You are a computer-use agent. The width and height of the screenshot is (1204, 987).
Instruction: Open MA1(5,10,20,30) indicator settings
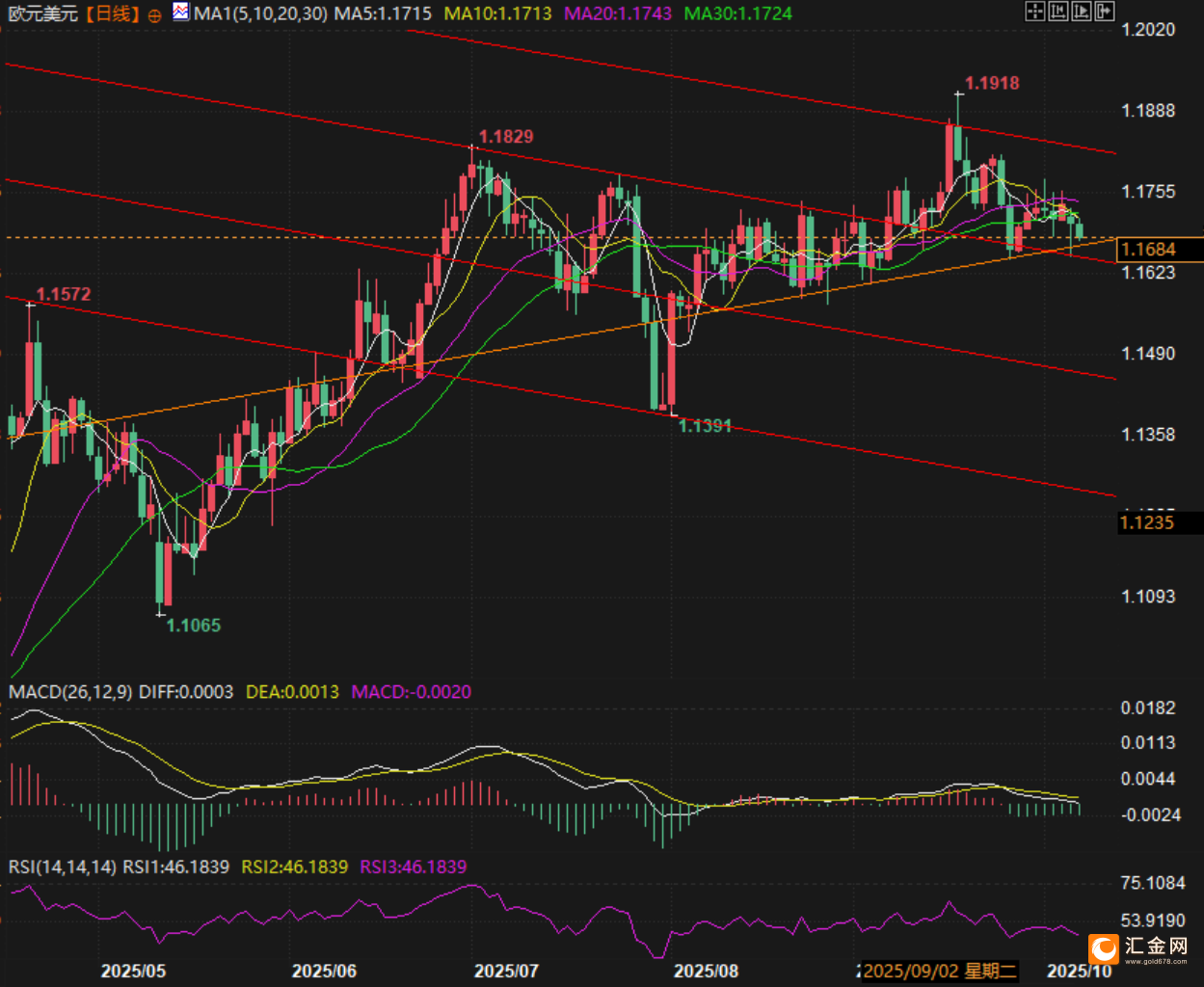coord(260,13)
